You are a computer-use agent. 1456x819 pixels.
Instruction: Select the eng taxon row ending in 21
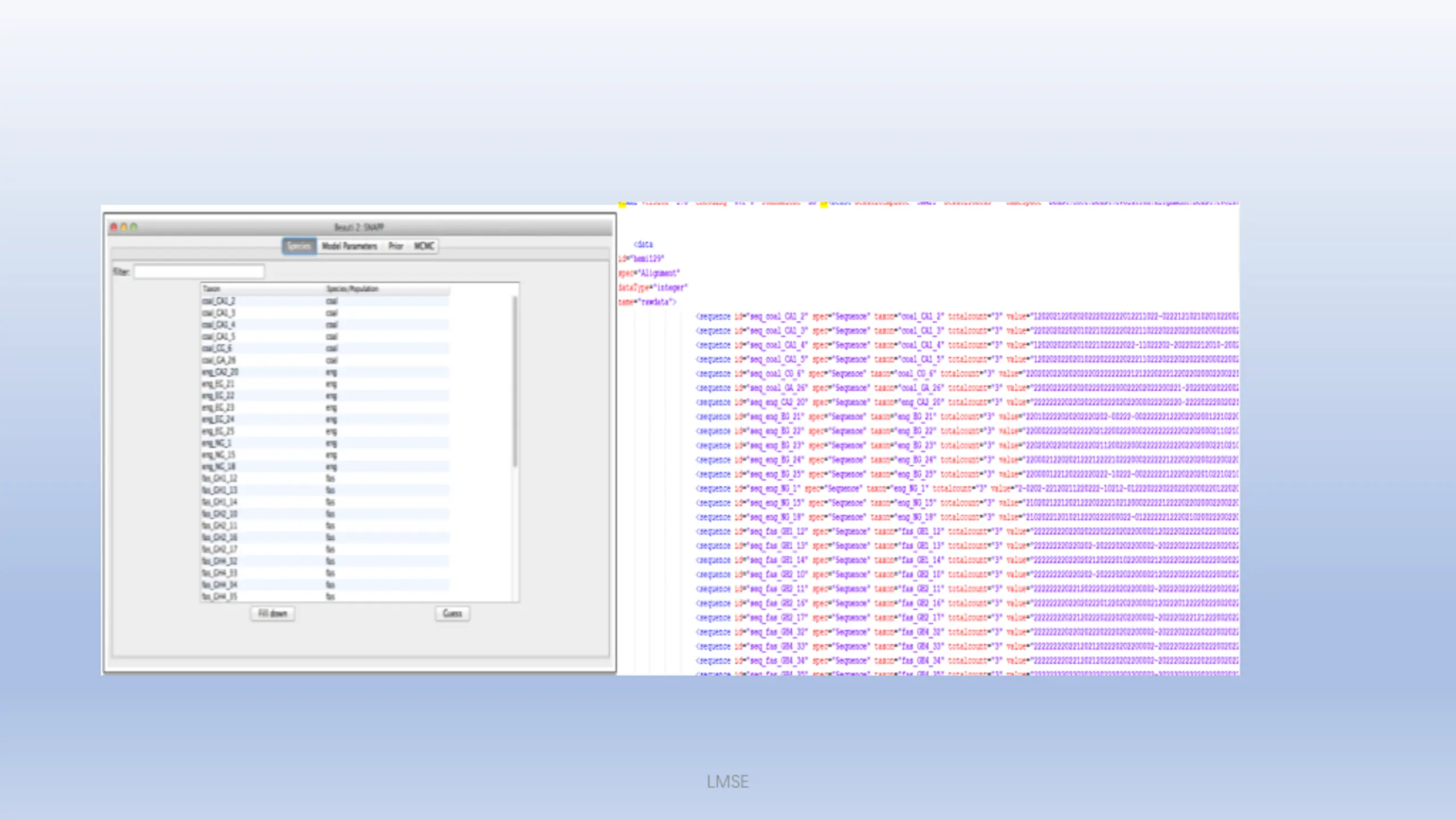[x=325, y=384]
